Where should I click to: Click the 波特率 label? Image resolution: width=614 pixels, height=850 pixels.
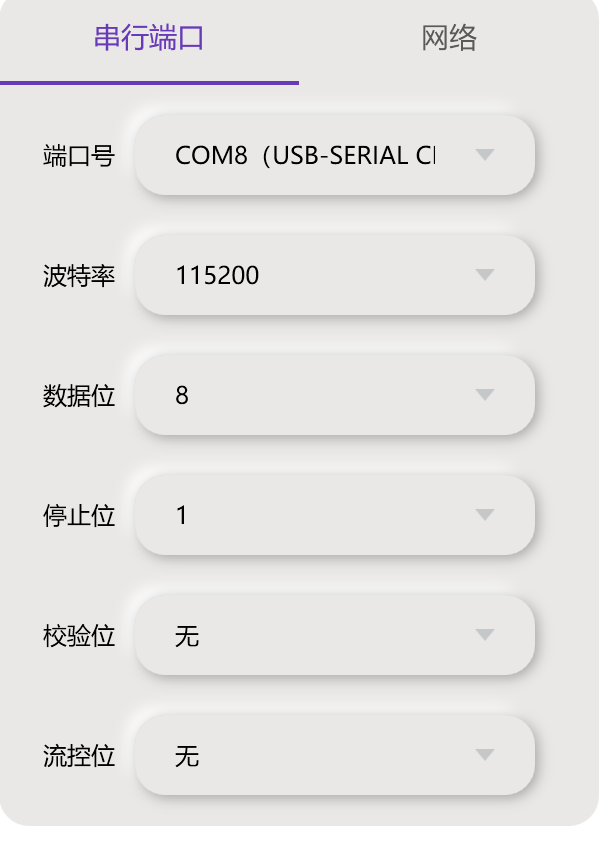click(75, 274)
